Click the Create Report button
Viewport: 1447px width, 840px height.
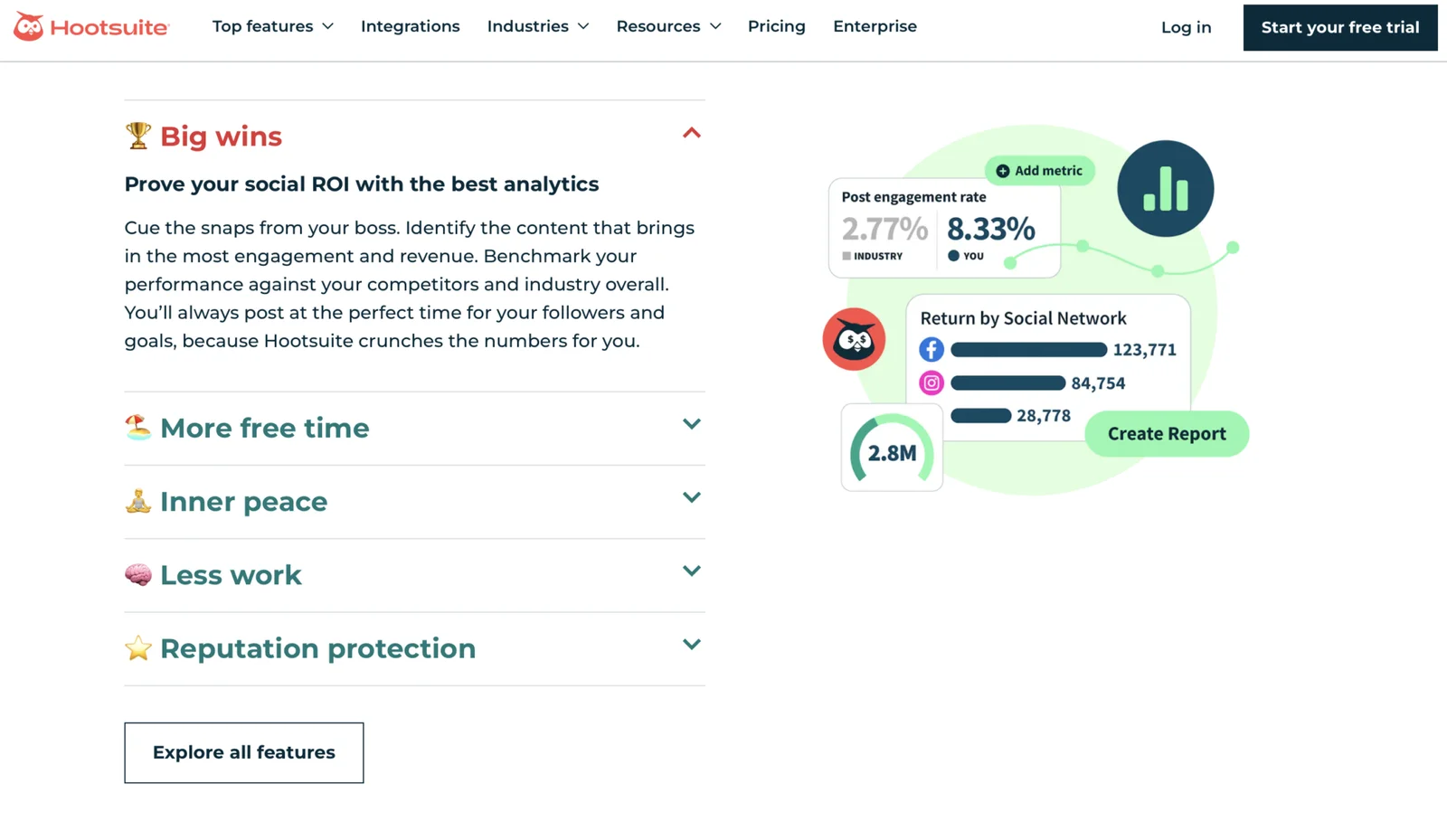[x=1167, y=434]
